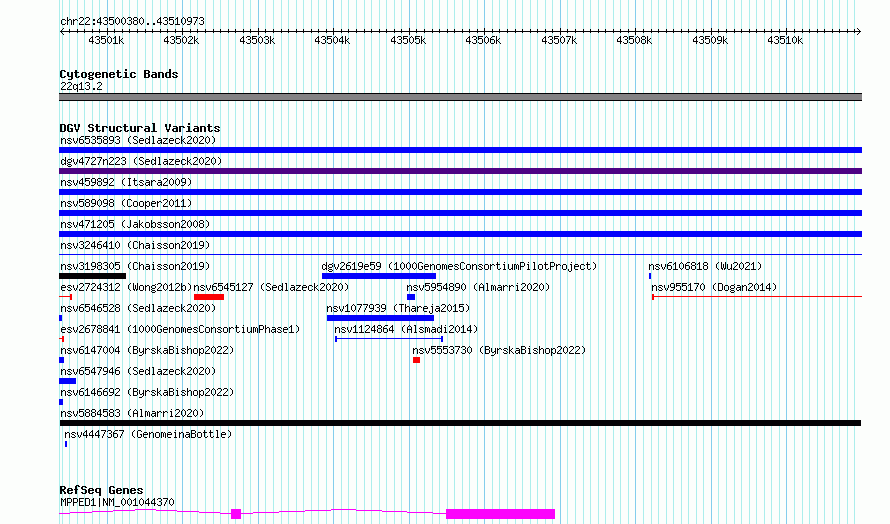Click ruler tick labeled 43506k
This screenshot has width=890, height=524.
click(483, 40)
